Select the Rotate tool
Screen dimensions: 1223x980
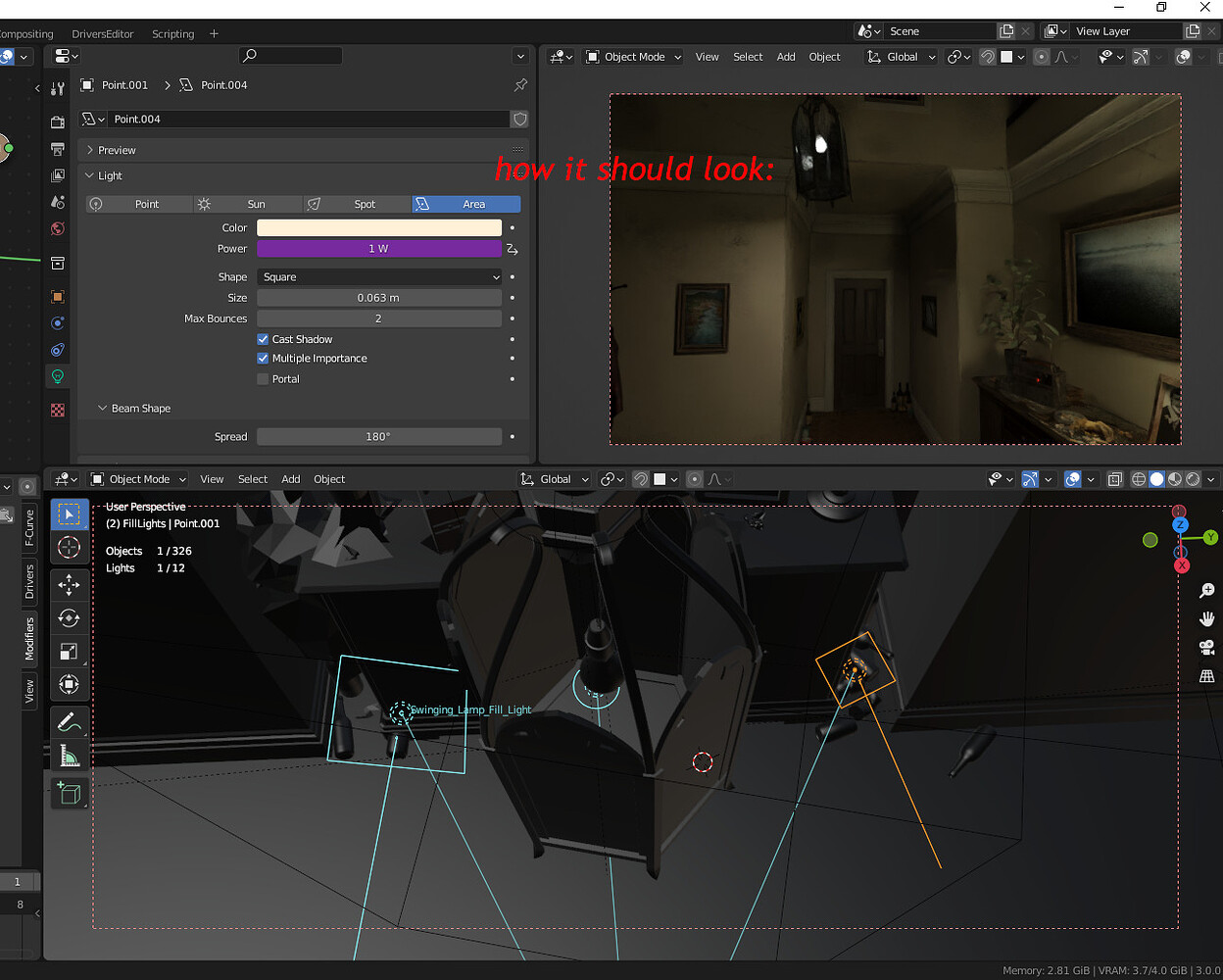tap(69, 618)
